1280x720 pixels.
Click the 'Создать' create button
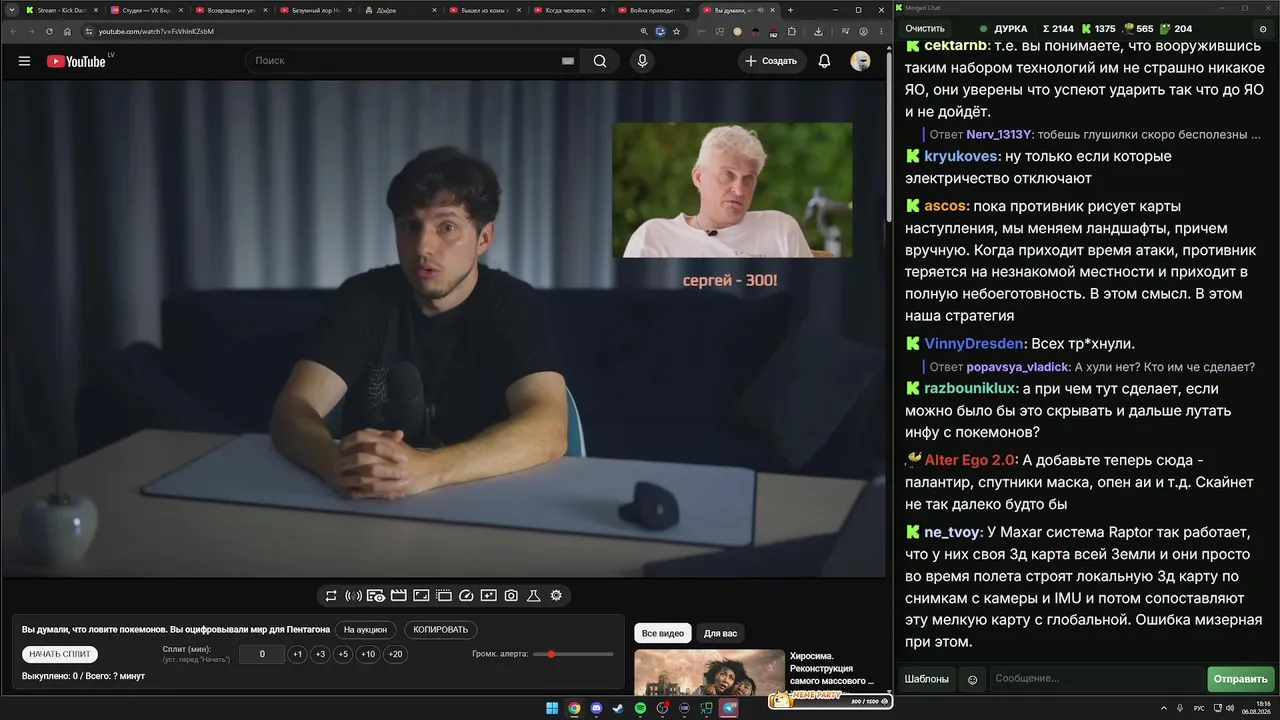point(772,61)
